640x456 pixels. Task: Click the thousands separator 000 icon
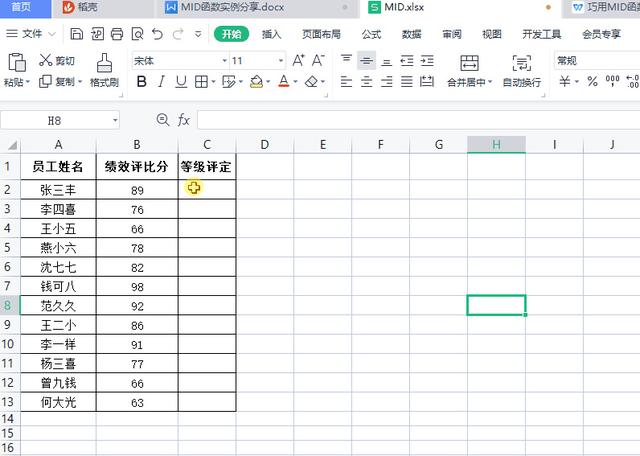[612, 81]
